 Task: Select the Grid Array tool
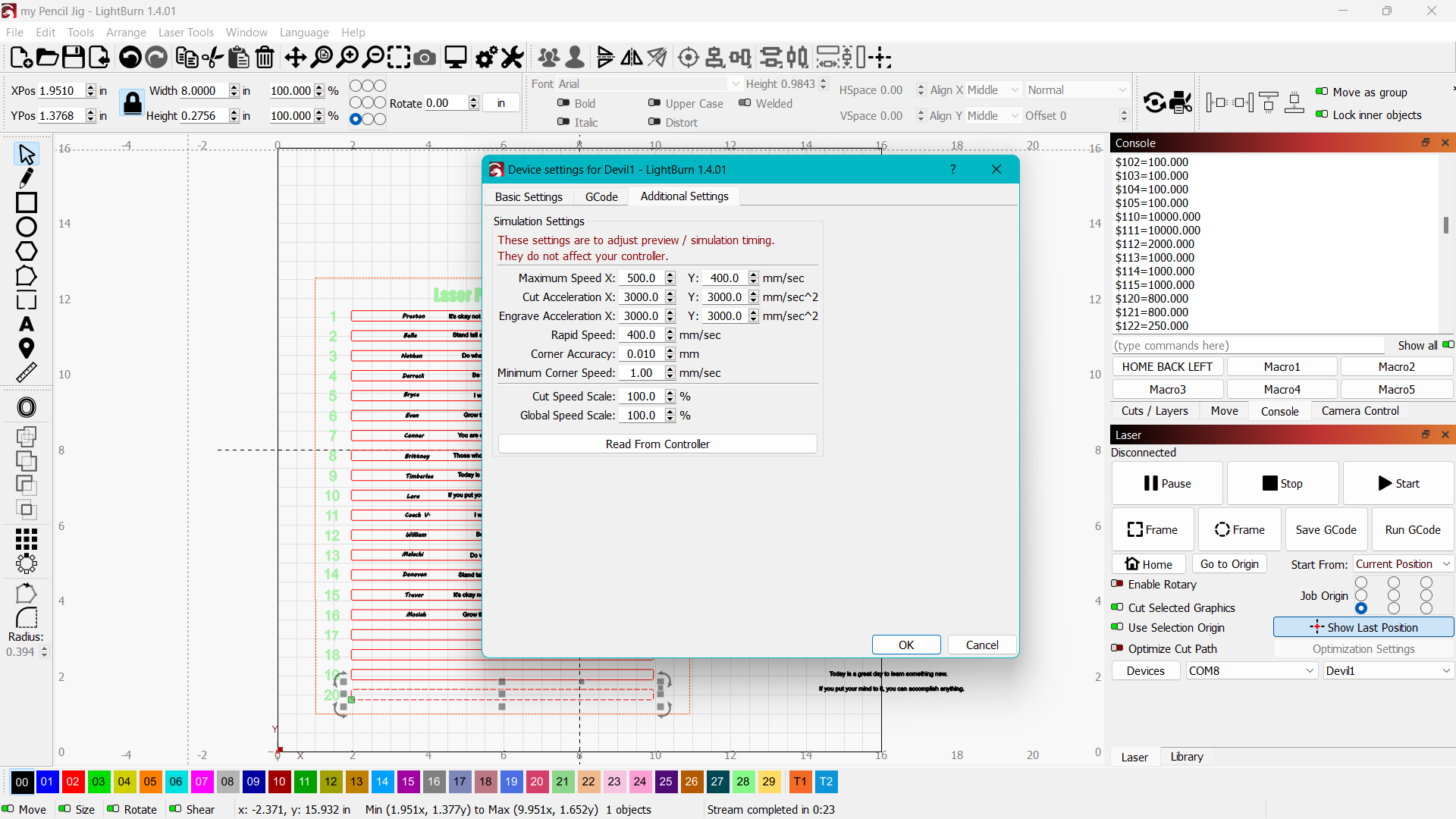27,539
